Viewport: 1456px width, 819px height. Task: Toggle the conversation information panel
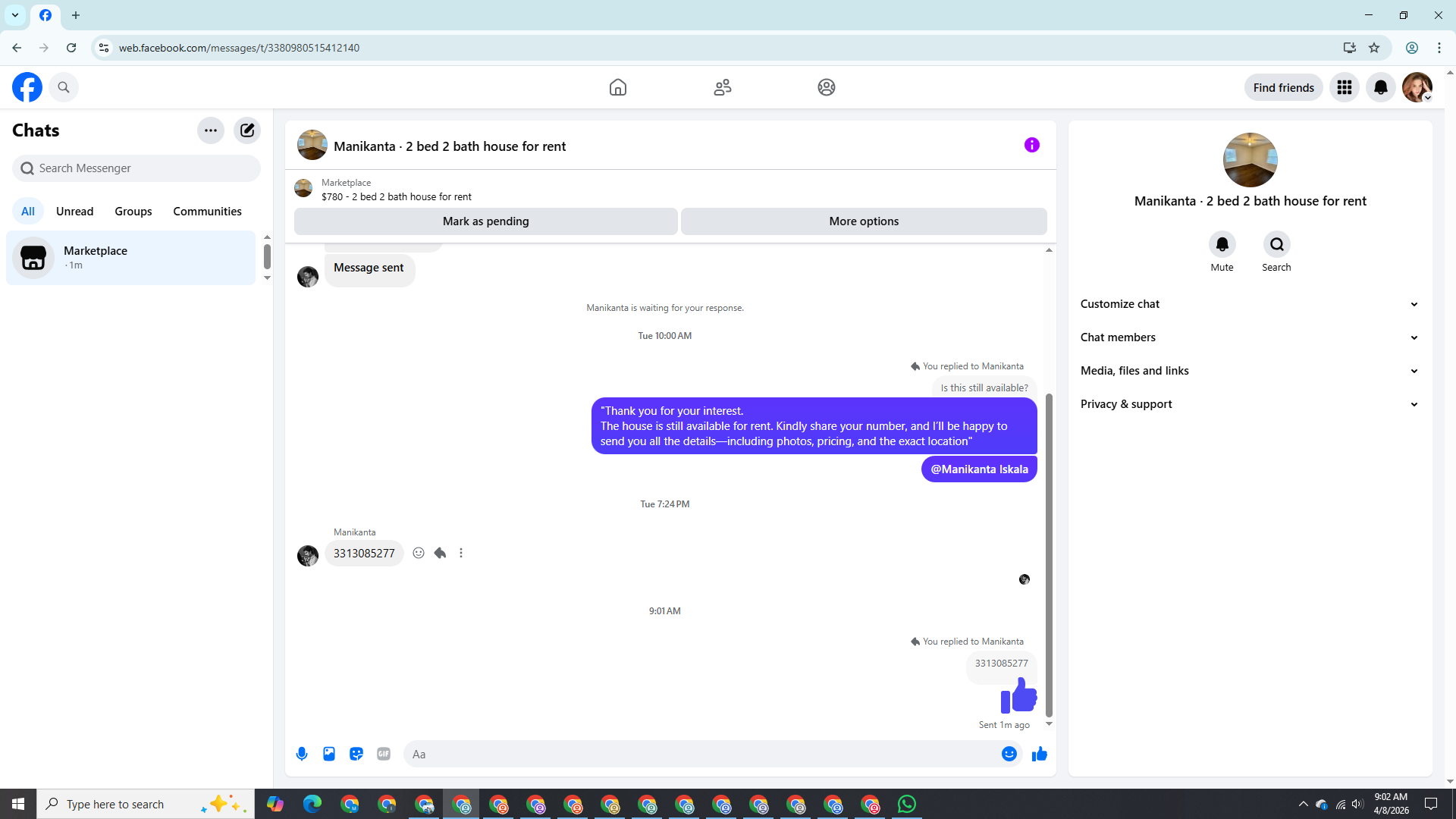(1031, 145)
